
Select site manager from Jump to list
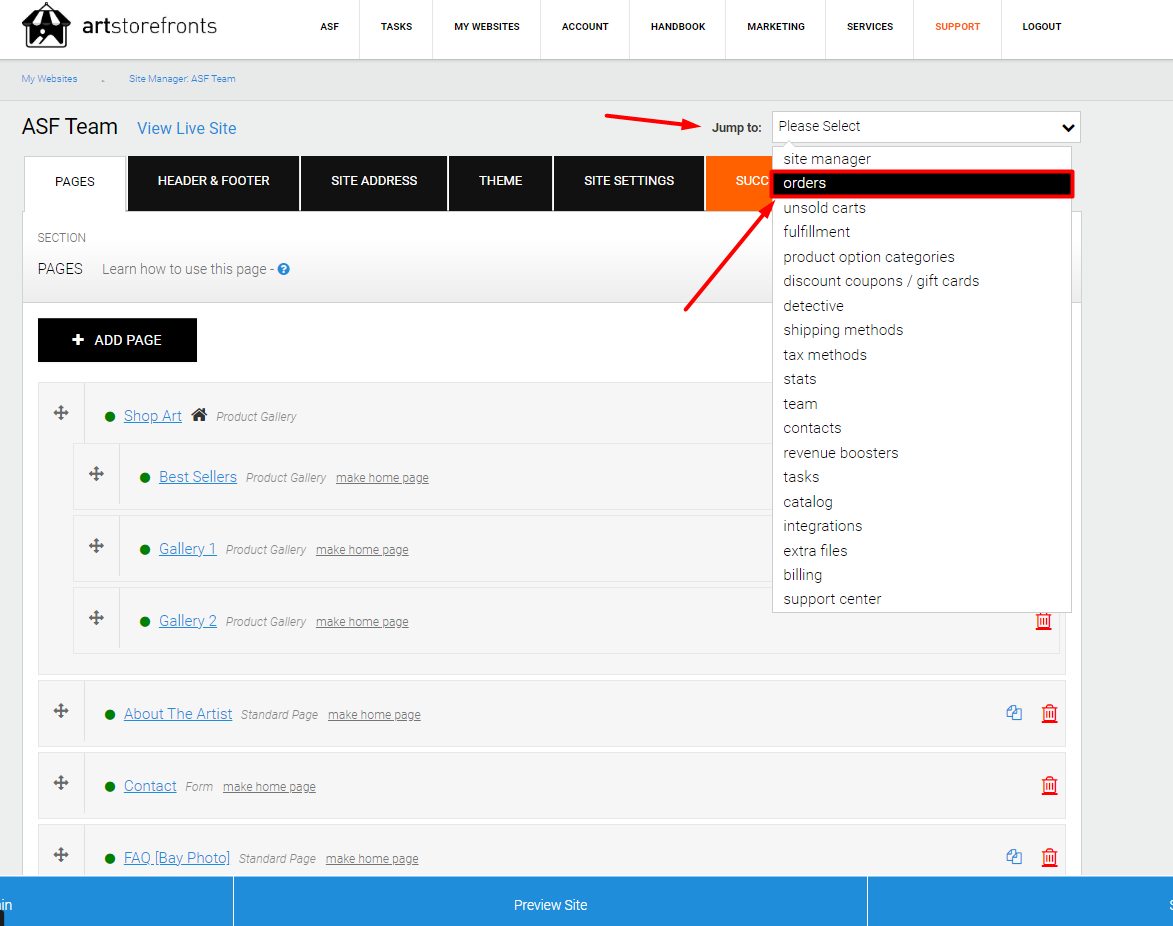(922, 159)
